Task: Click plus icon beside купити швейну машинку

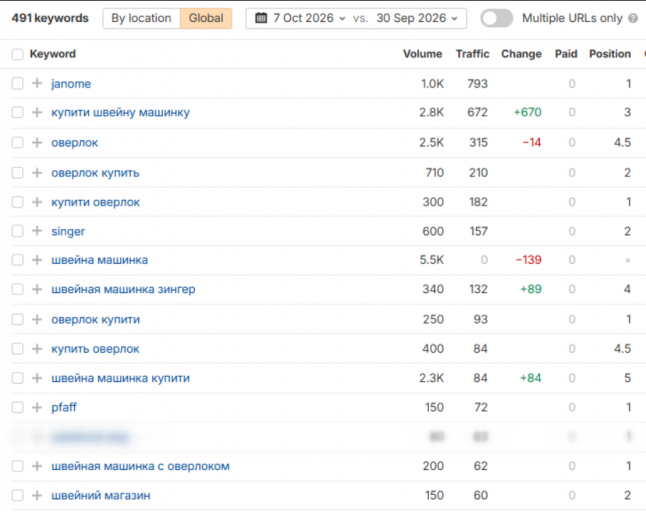Action: (37, 112)
